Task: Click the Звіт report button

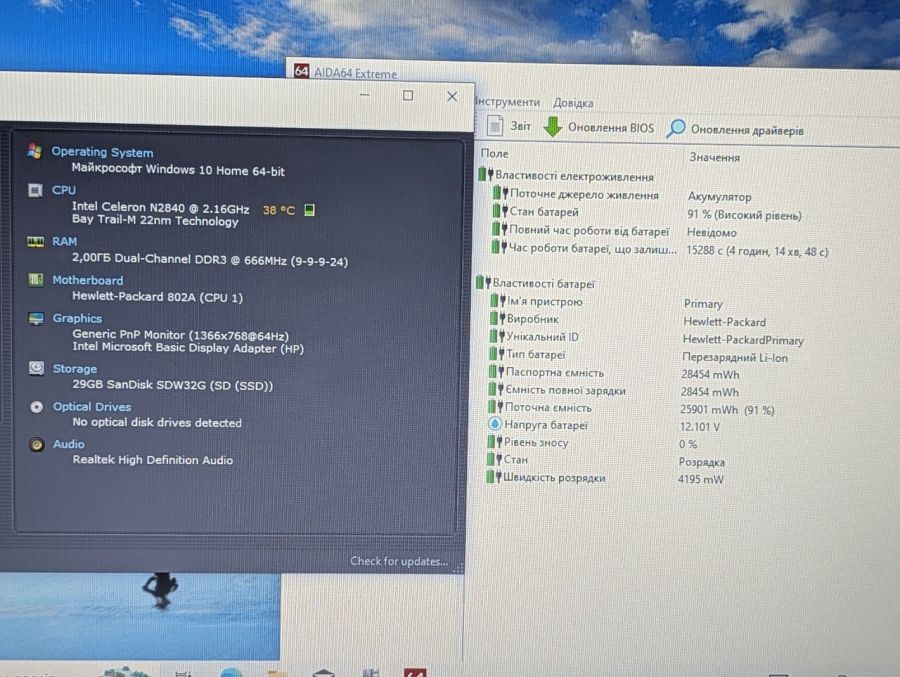Action: [509, 126]
